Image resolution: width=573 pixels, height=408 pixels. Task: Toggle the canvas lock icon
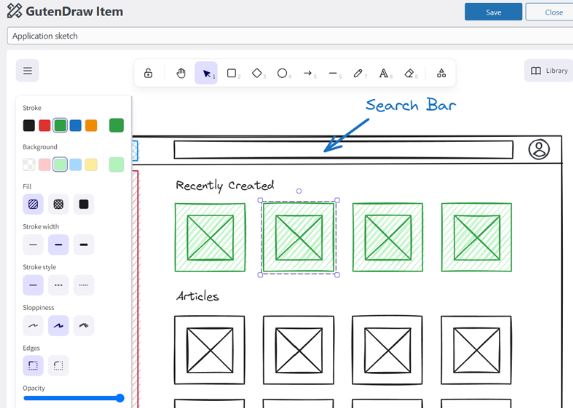pos(148,73)
